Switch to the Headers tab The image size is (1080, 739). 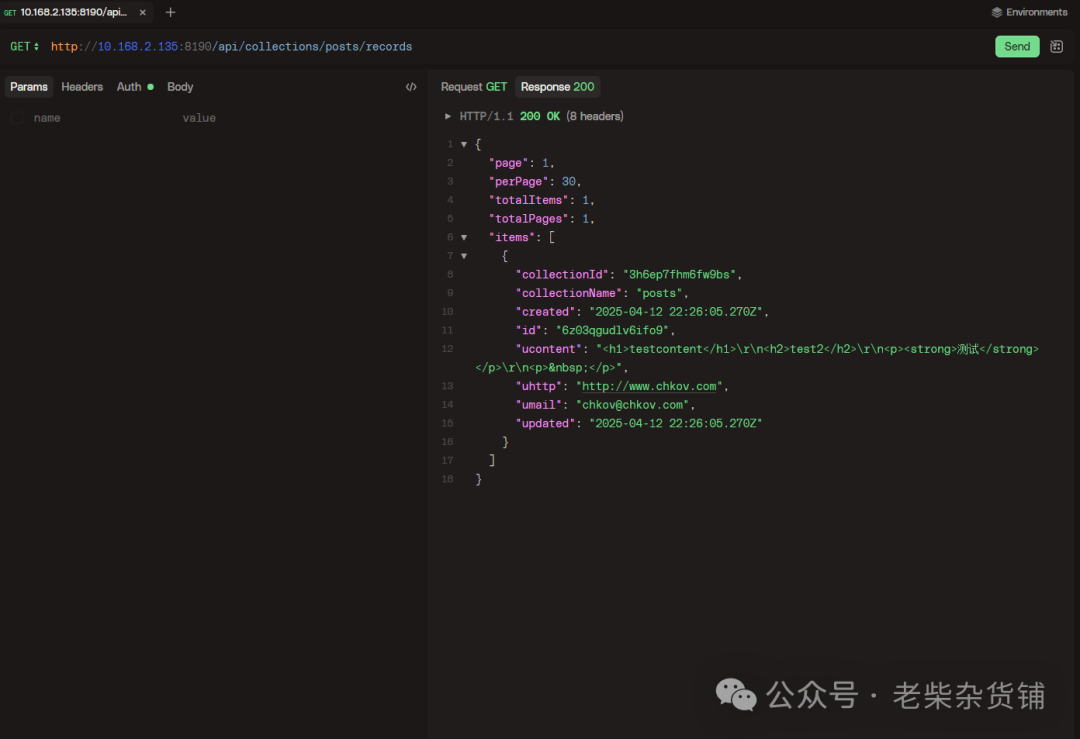click(82, 87)
